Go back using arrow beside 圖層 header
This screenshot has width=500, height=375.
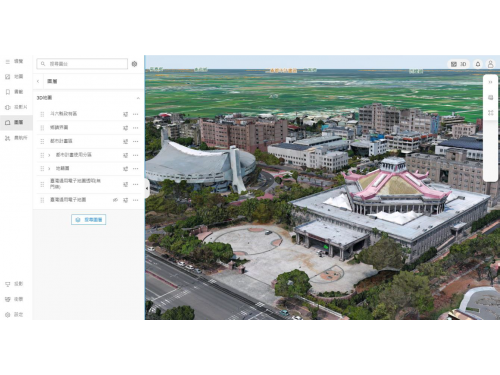pos(38,81)
